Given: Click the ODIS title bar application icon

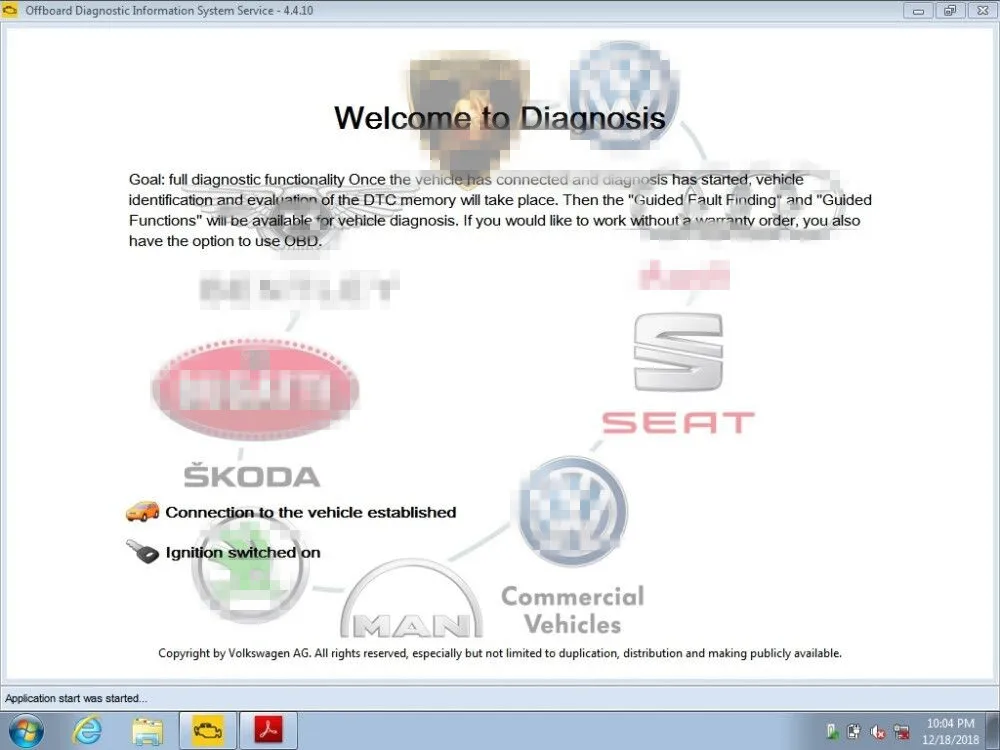Looking at the screenshot, I should (x=10, y=10).
